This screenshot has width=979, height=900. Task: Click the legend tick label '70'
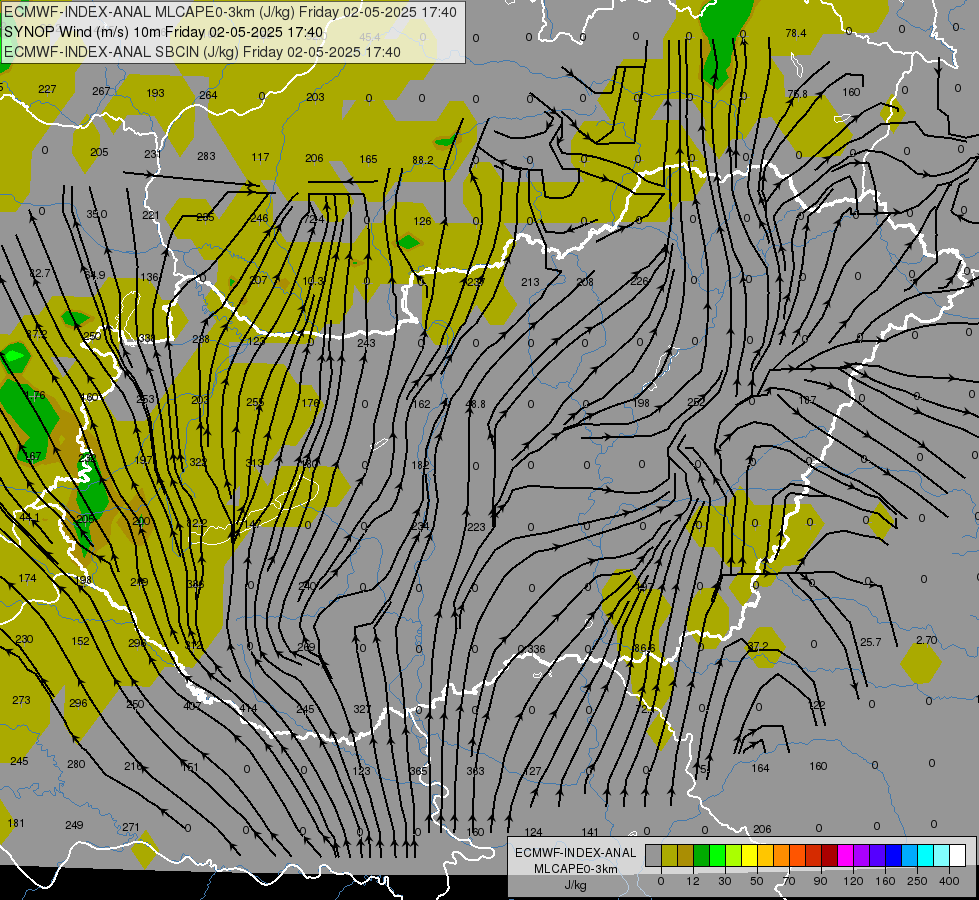(789, 881)
